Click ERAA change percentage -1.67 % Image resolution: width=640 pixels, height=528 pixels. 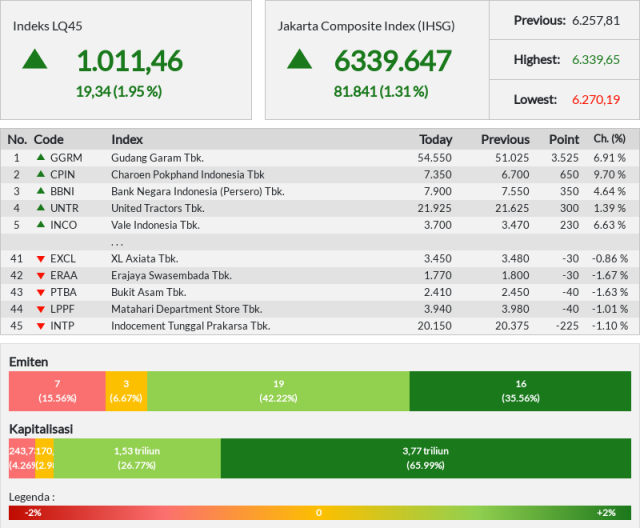click(x=610, y=275)
